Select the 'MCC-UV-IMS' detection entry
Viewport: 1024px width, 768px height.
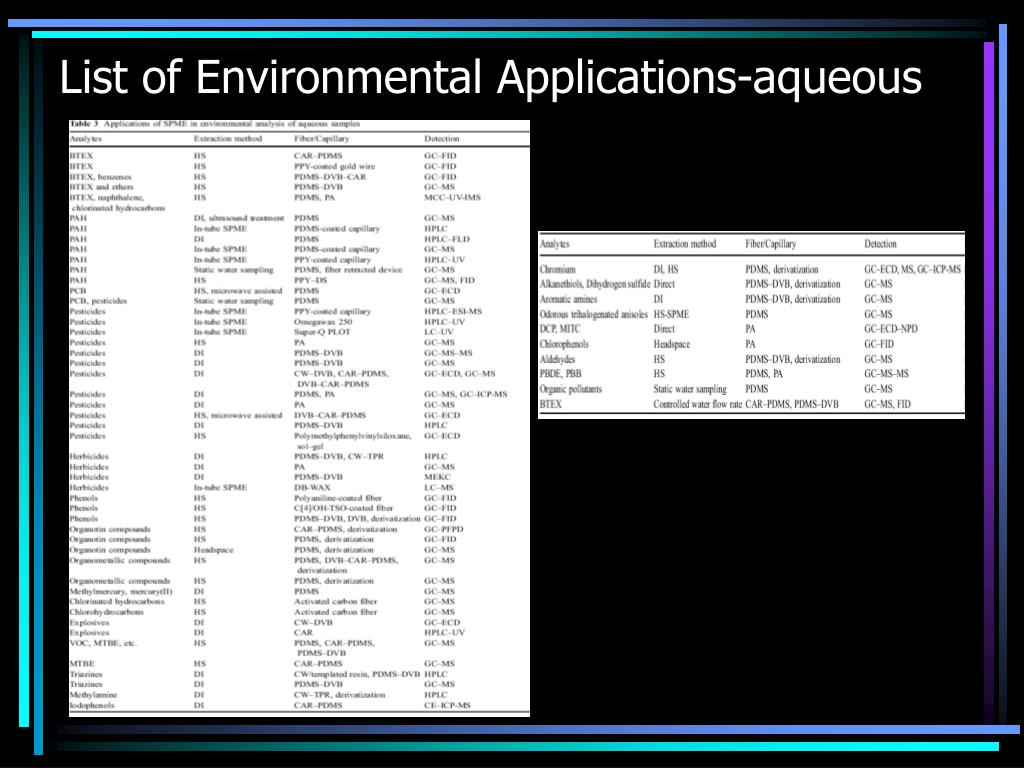(x=452, y=197)
